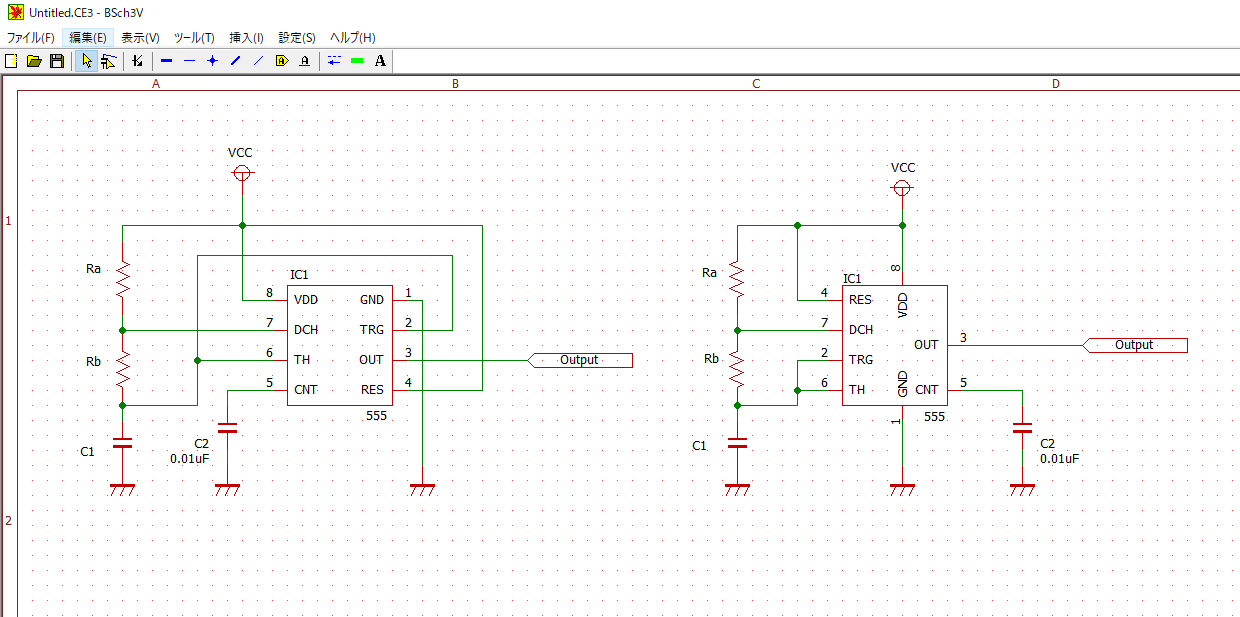Select the junction placement tool
Viewport: 1240px width, 617px height.
[211, 61]
